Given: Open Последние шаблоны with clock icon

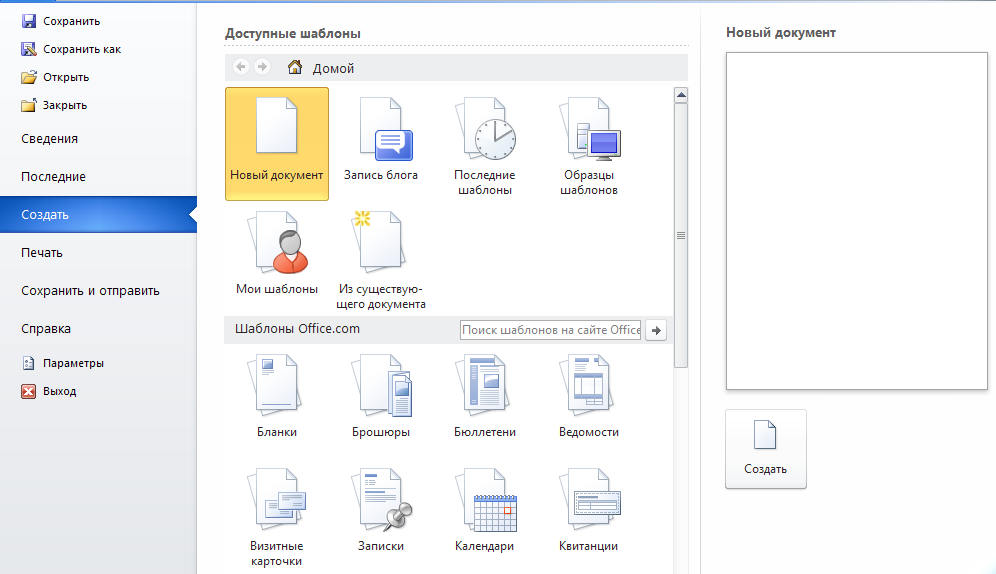Looking at the screenshot, I should pos(485,146).
